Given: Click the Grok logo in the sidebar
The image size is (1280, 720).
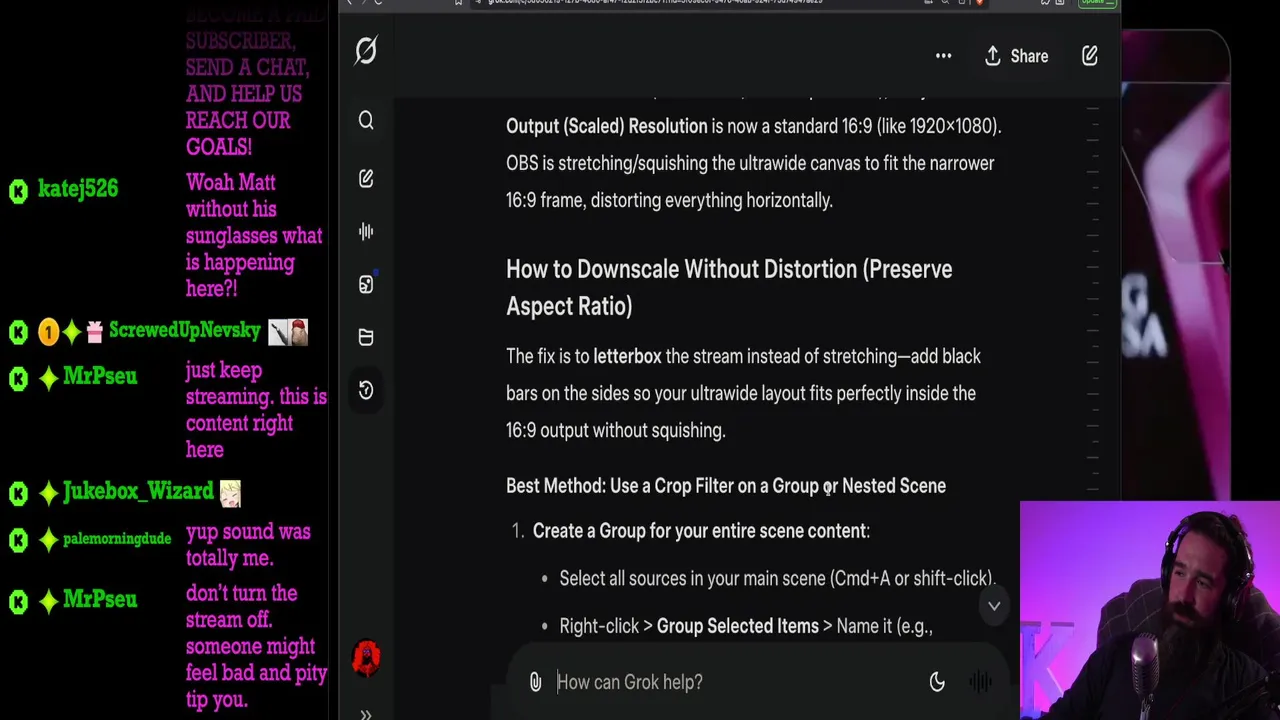Looking at the screenshot, I should coord(366,50).
